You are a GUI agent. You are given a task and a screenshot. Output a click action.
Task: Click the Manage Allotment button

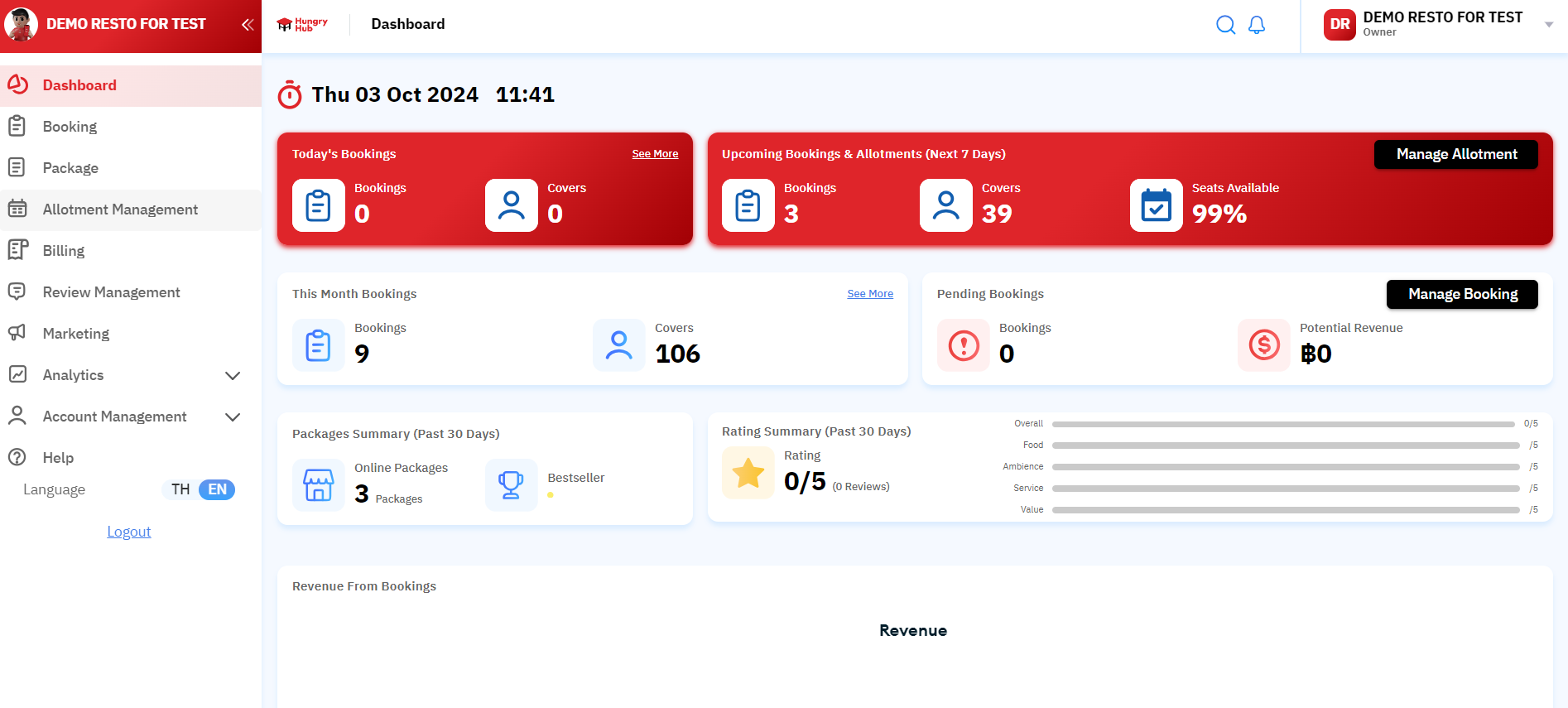point(1456,154)
